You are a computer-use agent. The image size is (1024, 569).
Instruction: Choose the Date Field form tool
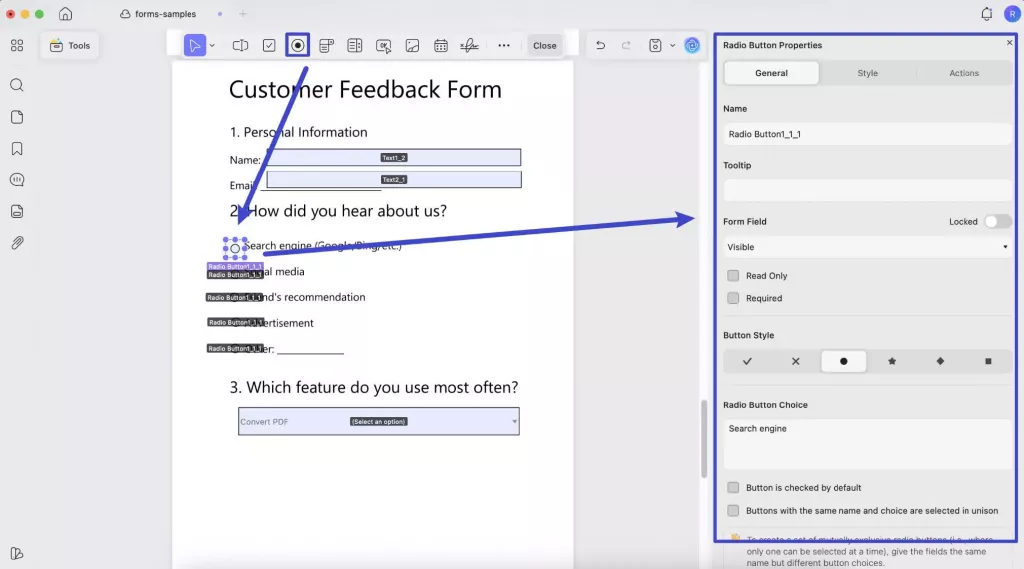[441, 45]
